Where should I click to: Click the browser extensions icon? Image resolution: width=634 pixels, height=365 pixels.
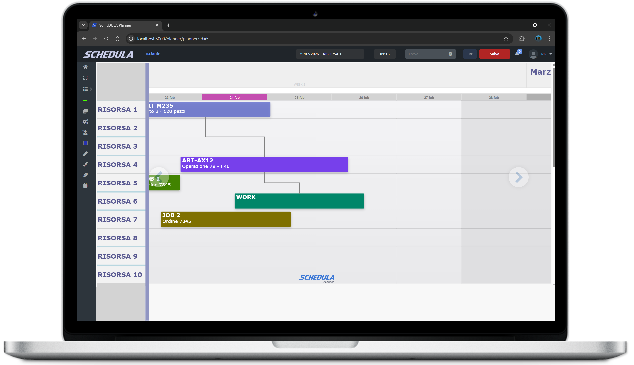coord(522,38)
